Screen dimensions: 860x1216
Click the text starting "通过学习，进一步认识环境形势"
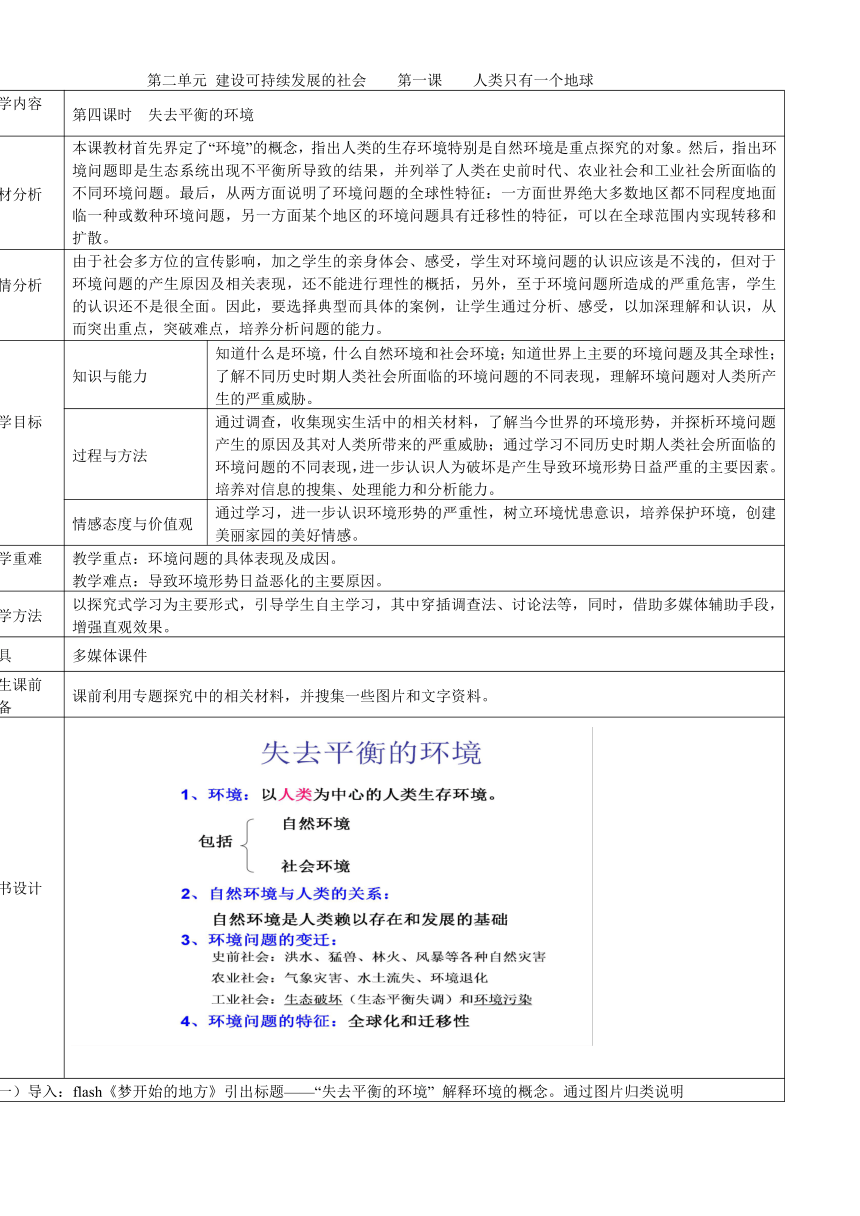[x=496, y=523]
